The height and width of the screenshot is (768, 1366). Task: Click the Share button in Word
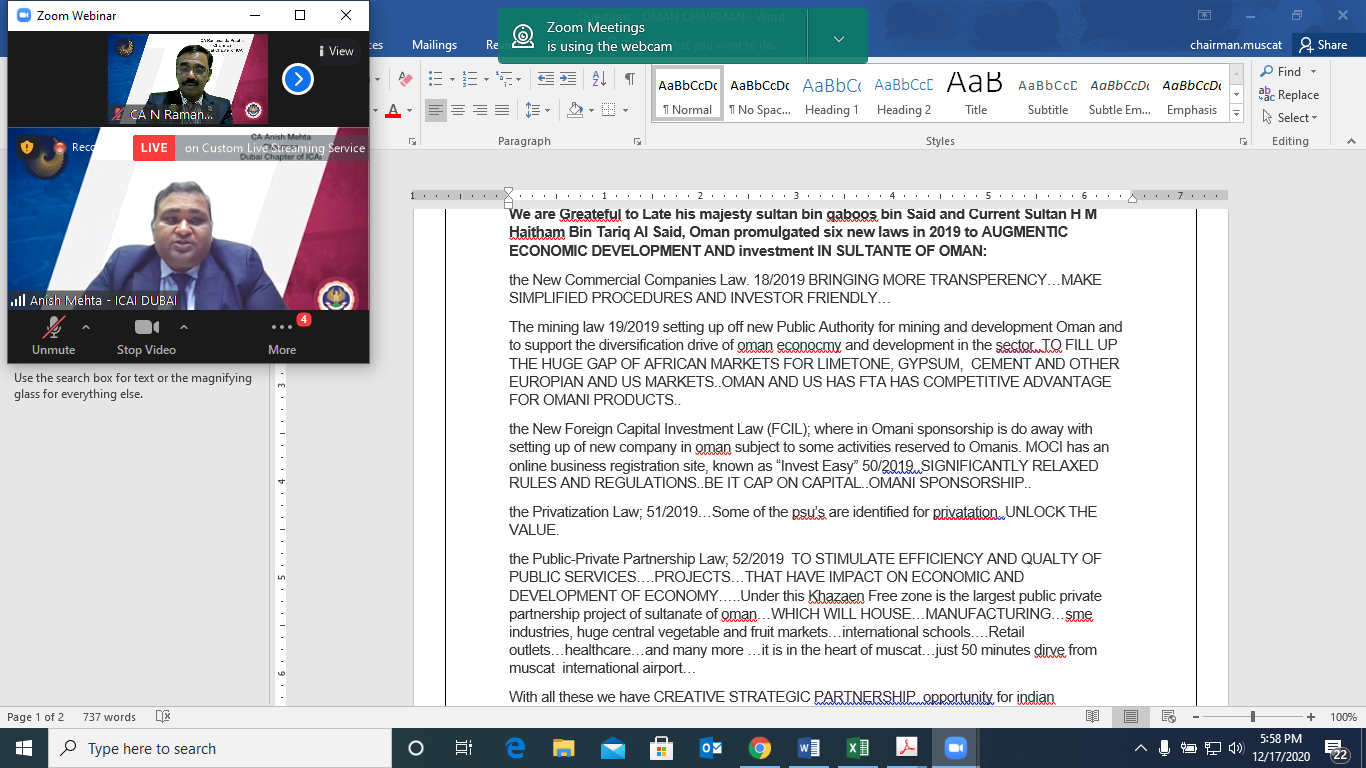coord(1322,45)
